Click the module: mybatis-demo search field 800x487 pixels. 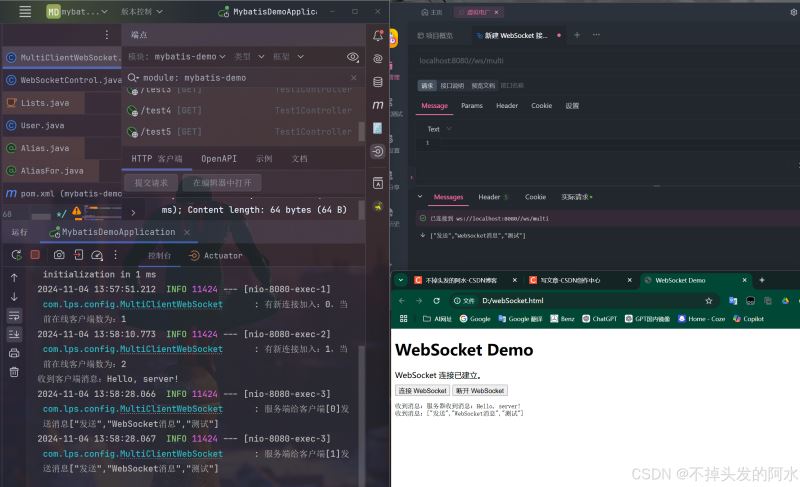242,78
